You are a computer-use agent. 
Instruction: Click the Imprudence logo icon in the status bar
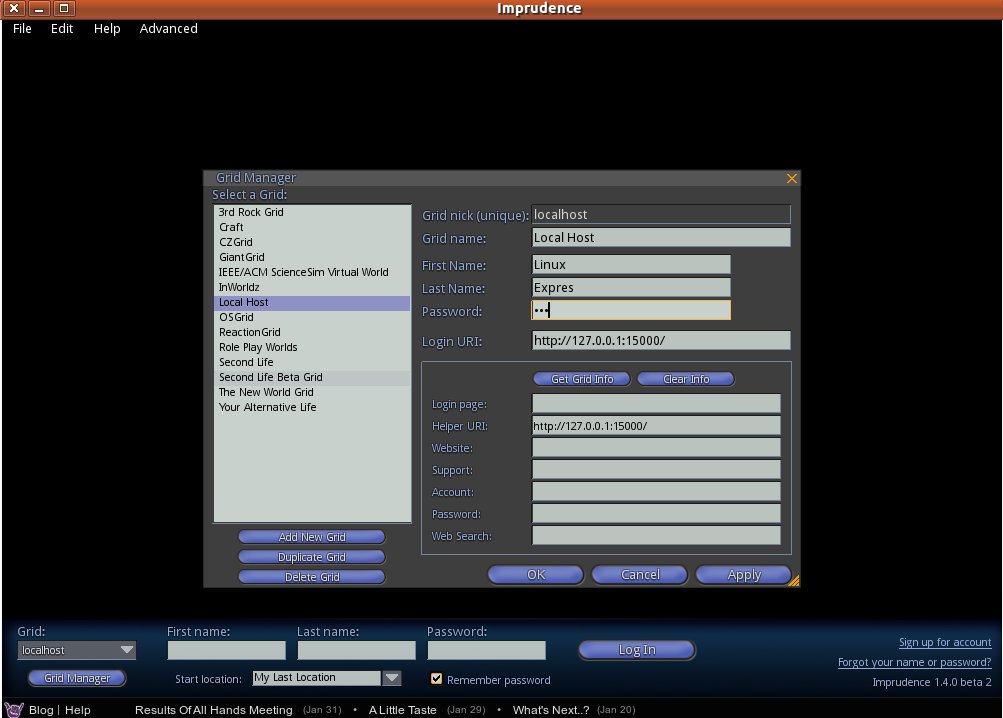[x=14, y=709]
